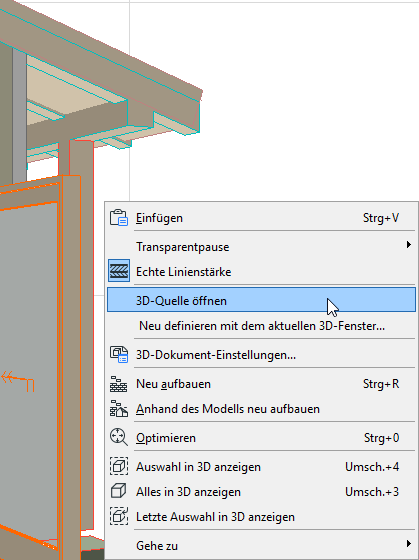Select Letzte Auswahl in 3D anzeigen
This screenshot has width=419, height=560.
click(261, 517)
